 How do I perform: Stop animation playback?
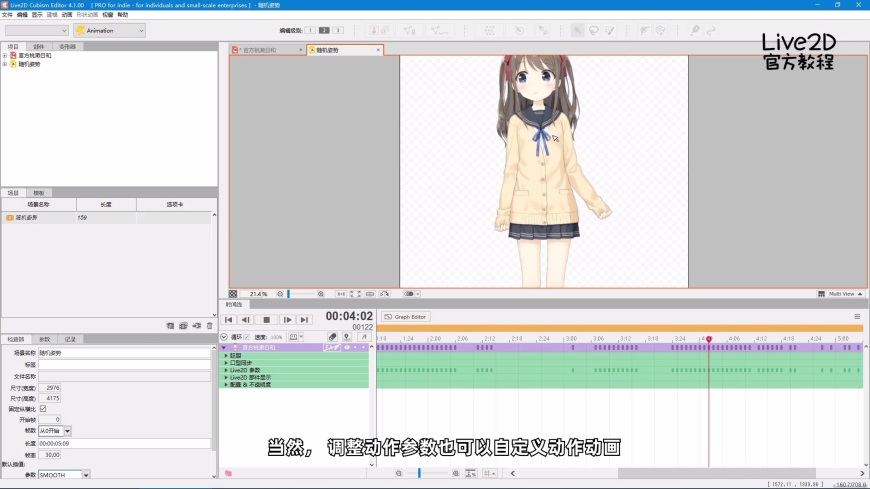coord(266,320)
